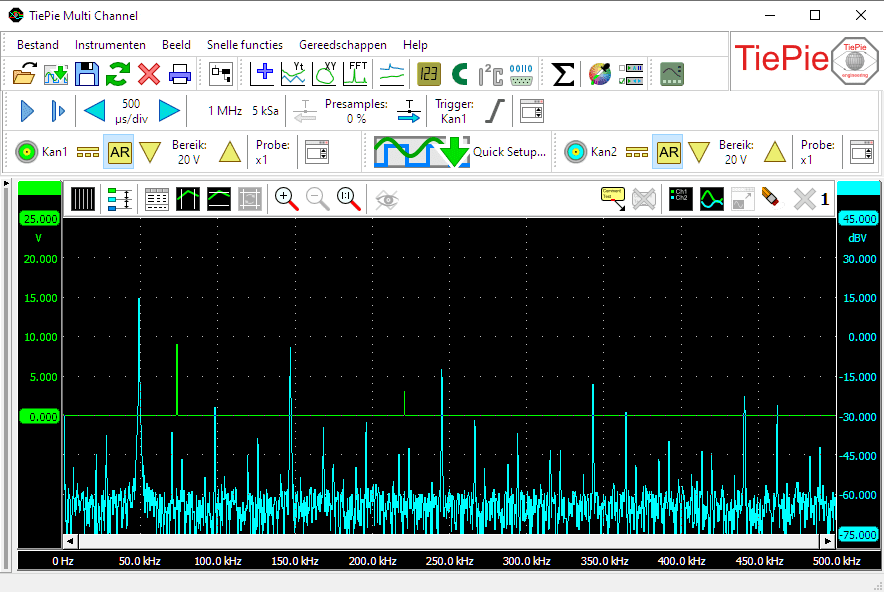Open the Snelle functies menu
This screenshot has height=592, width=884.
pyautogui.click(x=244, y=45)
